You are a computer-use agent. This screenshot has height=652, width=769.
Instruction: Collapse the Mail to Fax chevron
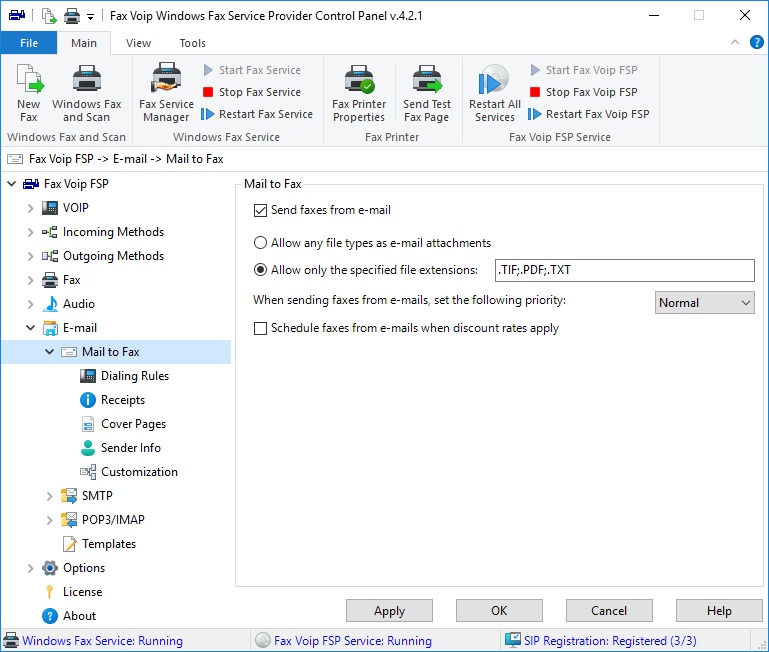50,352
